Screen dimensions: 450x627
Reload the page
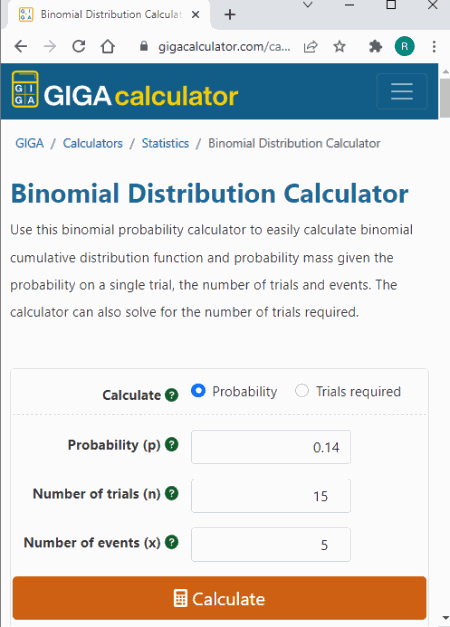tap(79, 47)
